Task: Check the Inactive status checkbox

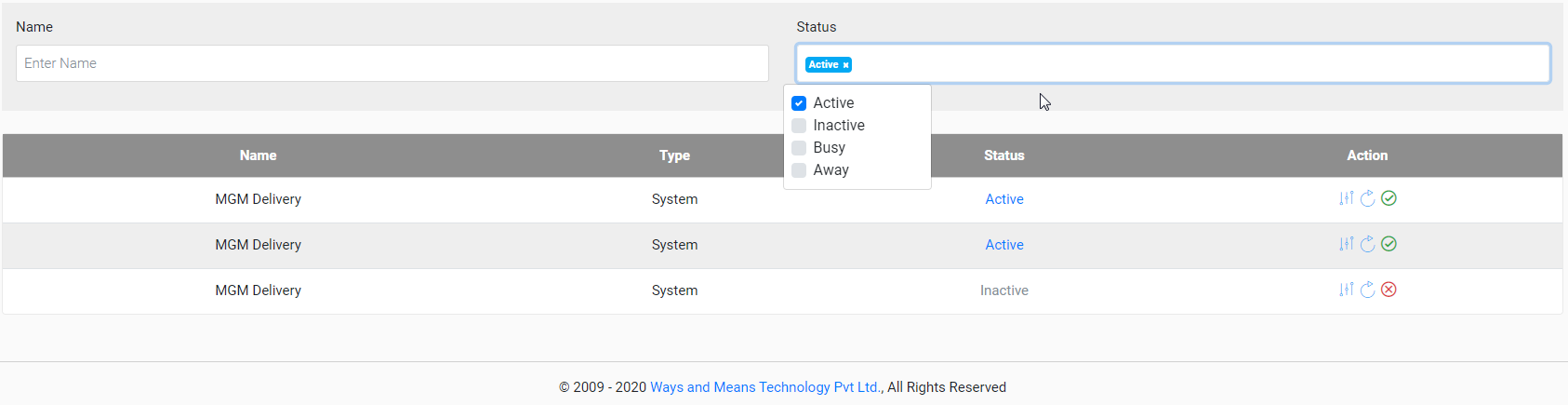Action: point(799,126)
